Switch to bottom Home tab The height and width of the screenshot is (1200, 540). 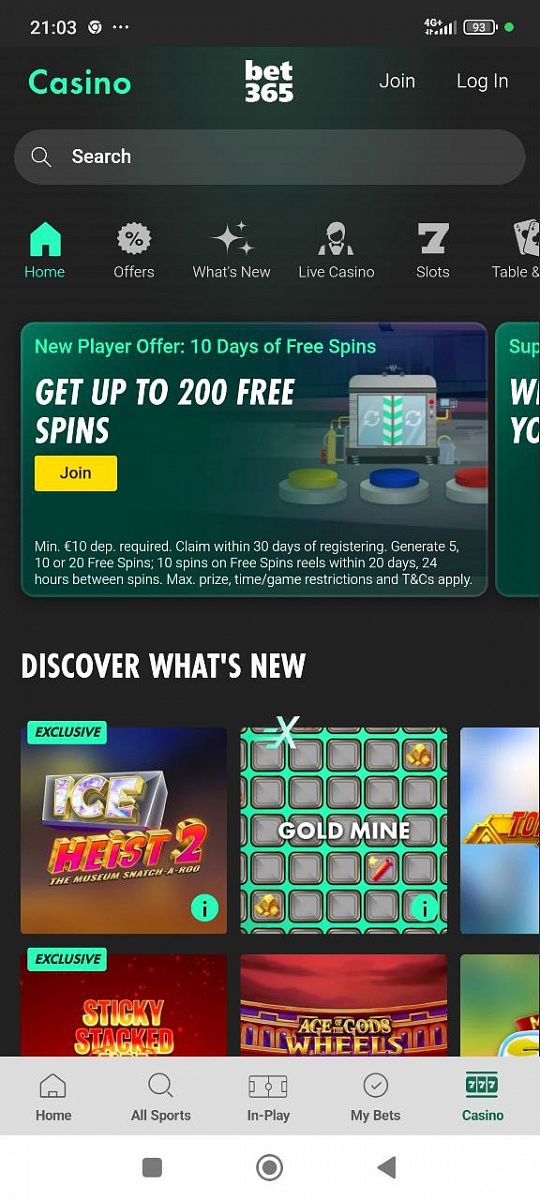(x=53, y=1097)
